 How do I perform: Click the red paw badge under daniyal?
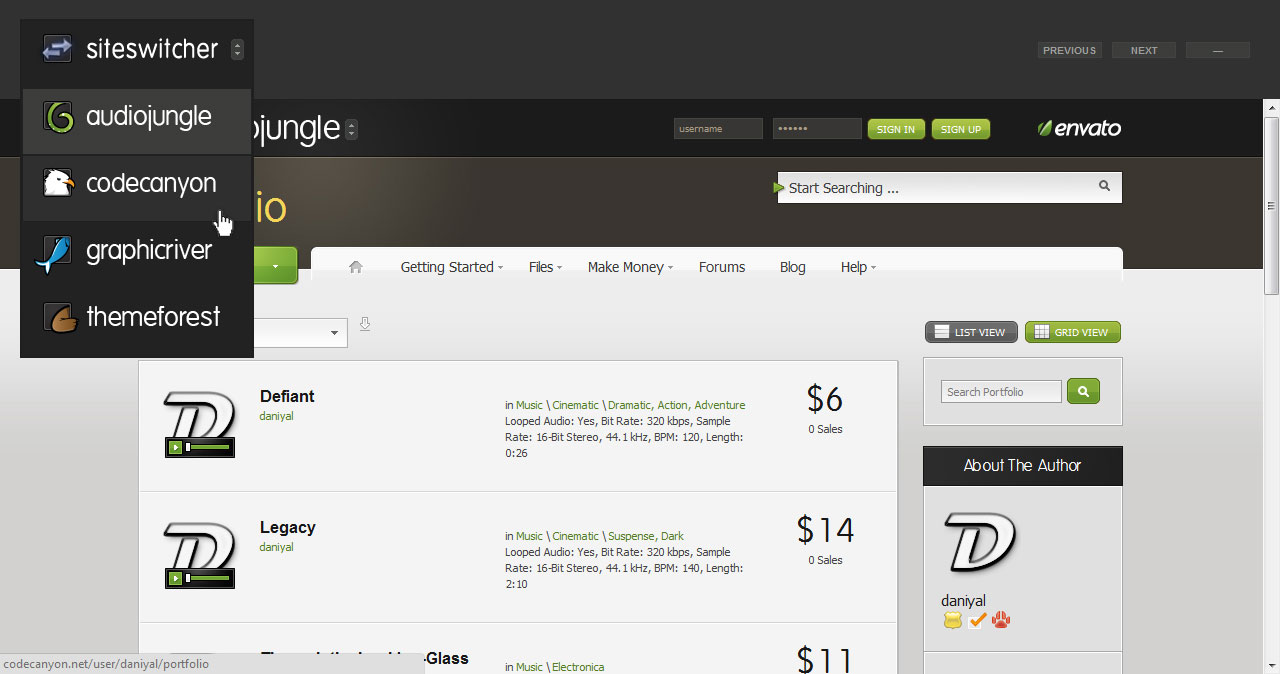tap(1001, 621)
